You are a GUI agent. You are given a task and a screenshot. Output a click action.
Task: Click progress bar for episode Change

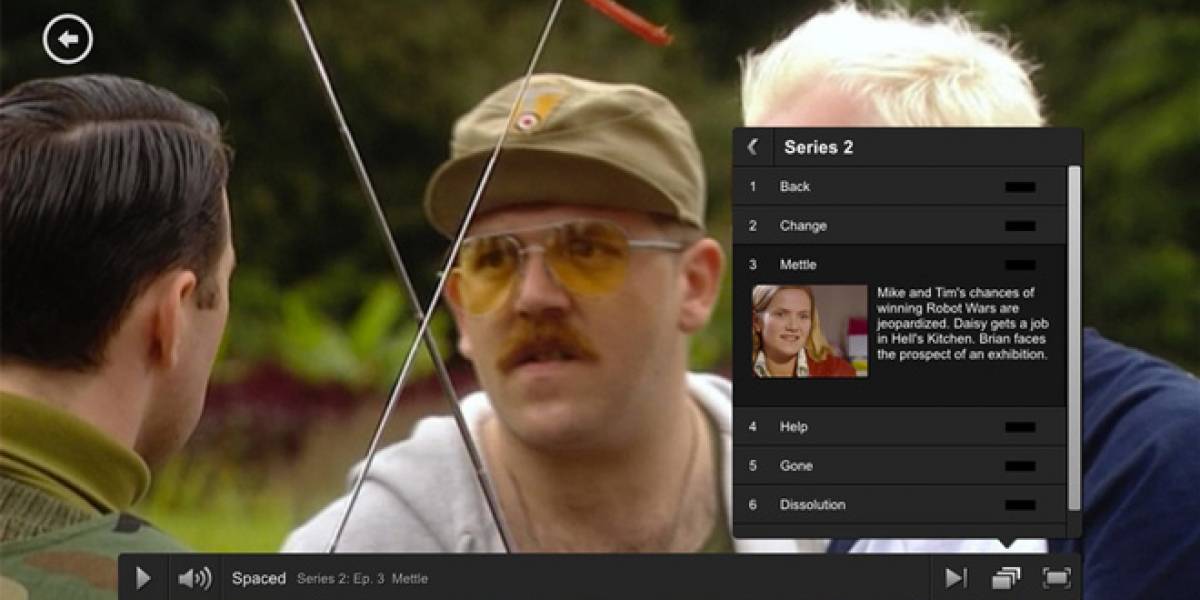coord(1020,226)
